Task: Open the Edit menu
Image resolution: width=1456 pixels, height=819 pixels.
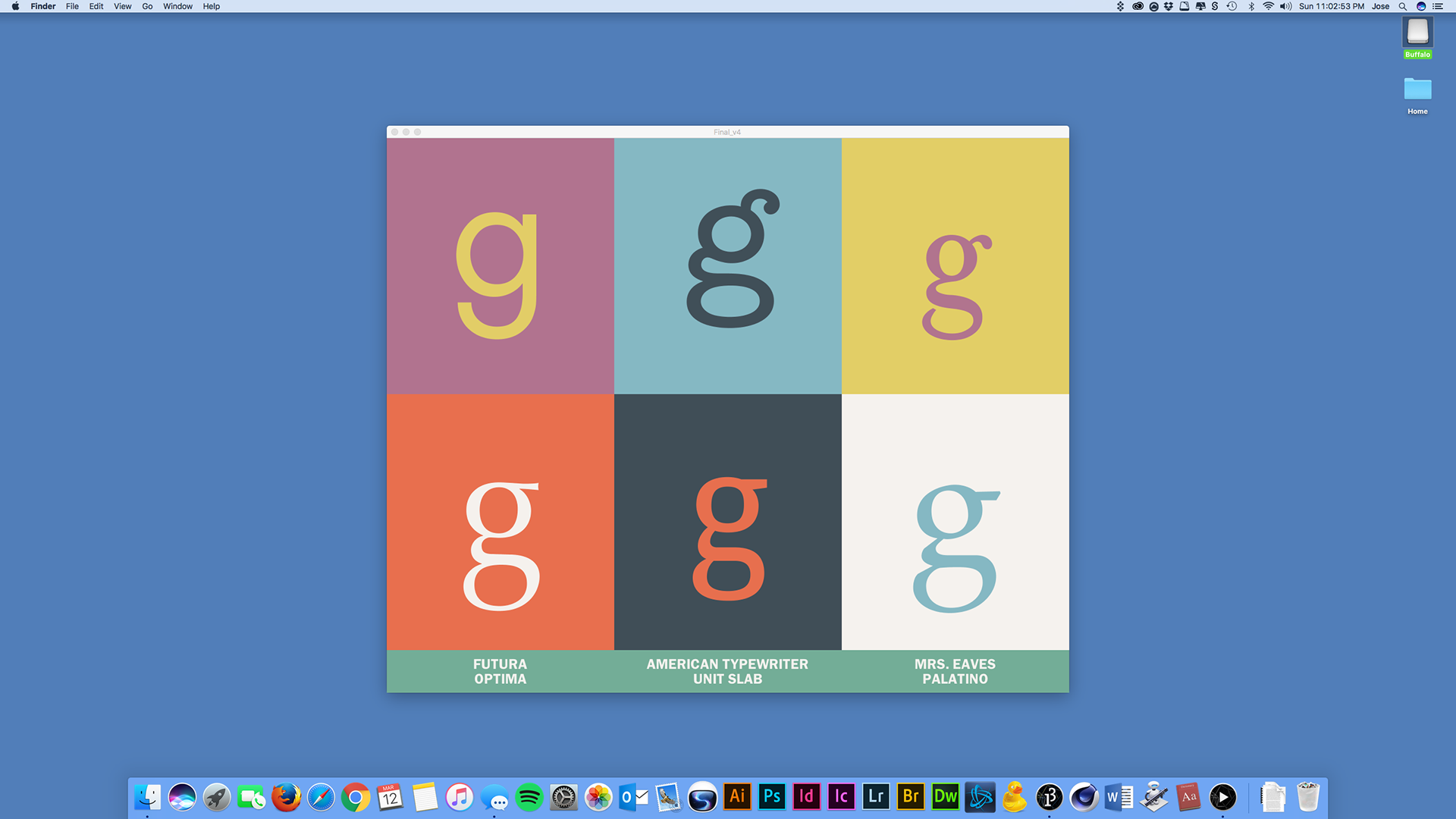Action: click(96, 6)
